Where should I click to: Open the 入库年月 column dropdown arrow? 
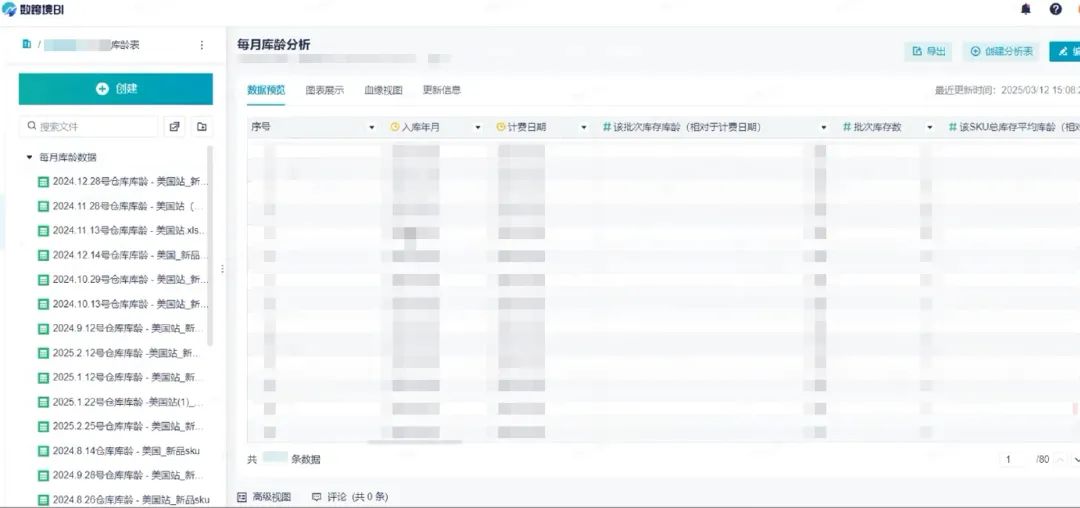coord(477,128)
